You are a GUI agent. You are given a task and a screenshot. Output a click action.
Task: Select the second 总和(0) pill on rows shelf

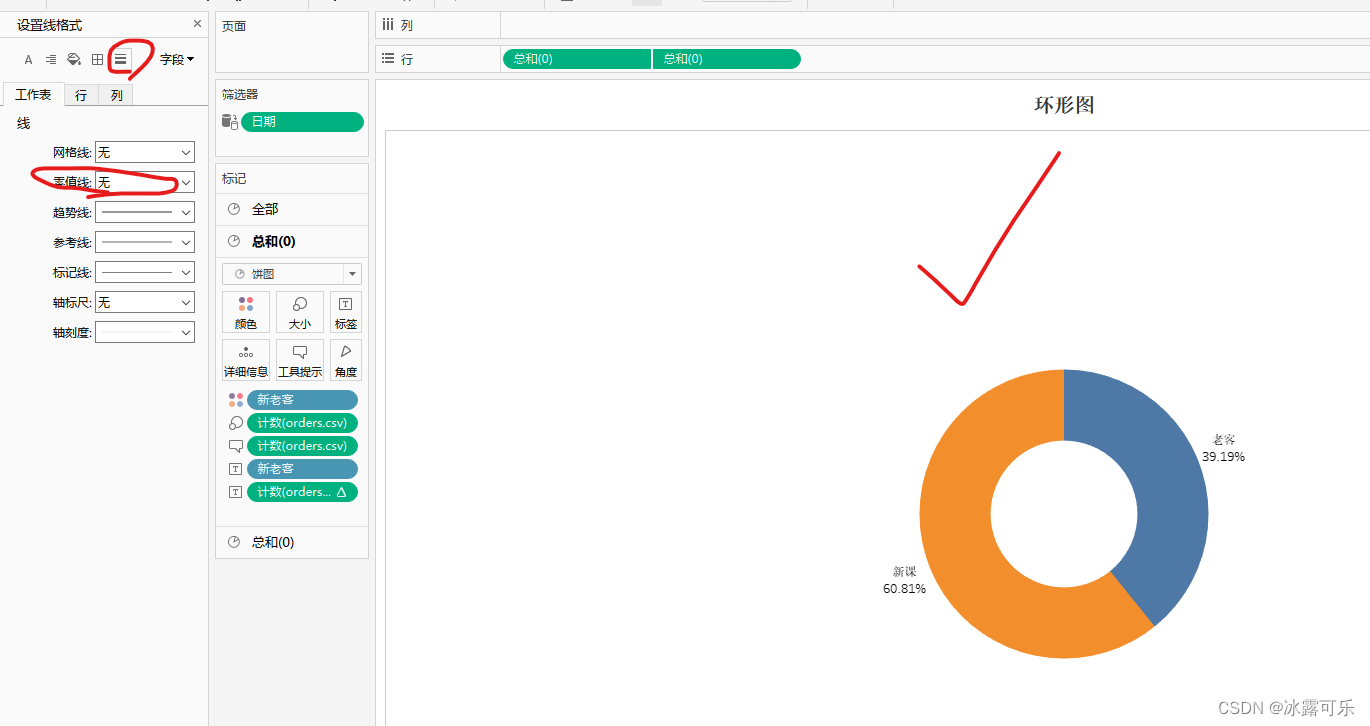pyautogui.click(x=727, y=59)
